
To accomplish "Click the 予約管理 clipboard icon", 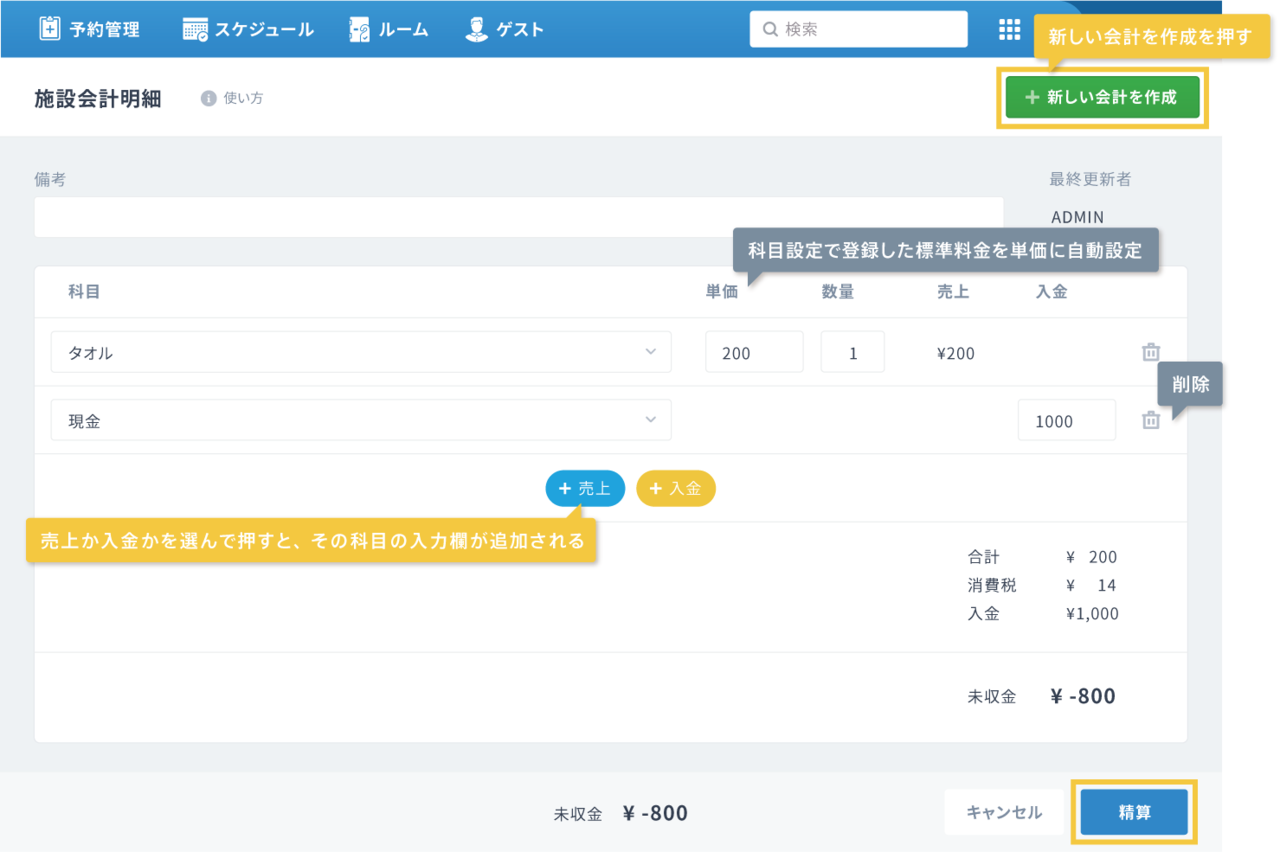I will pyautogui.click(x=49, y=29).
